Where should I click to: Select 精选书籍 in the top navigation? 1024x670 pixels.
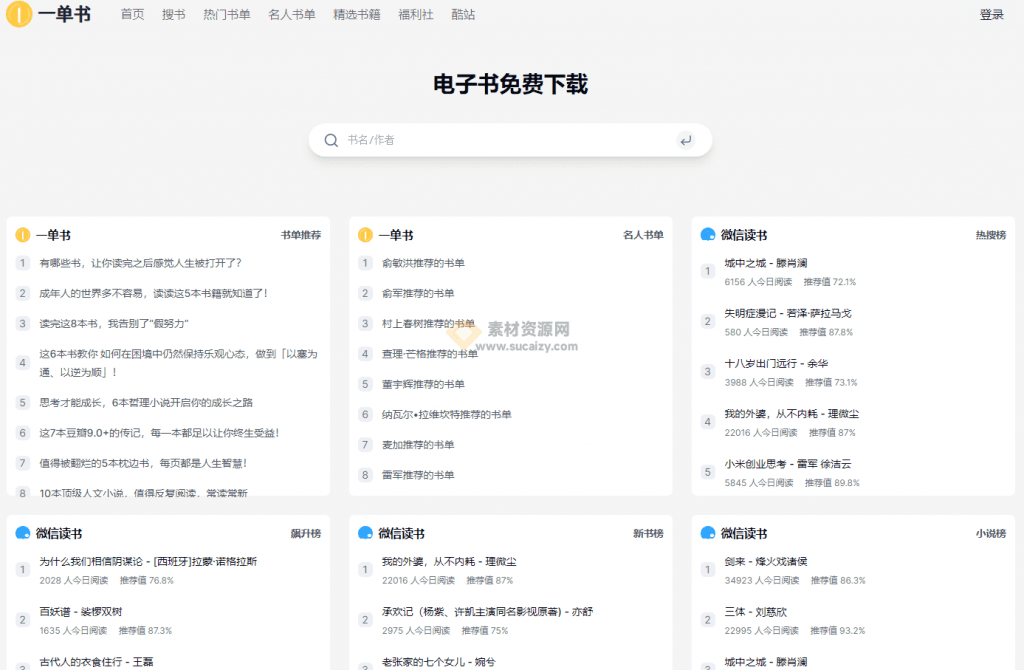[357, 14]
